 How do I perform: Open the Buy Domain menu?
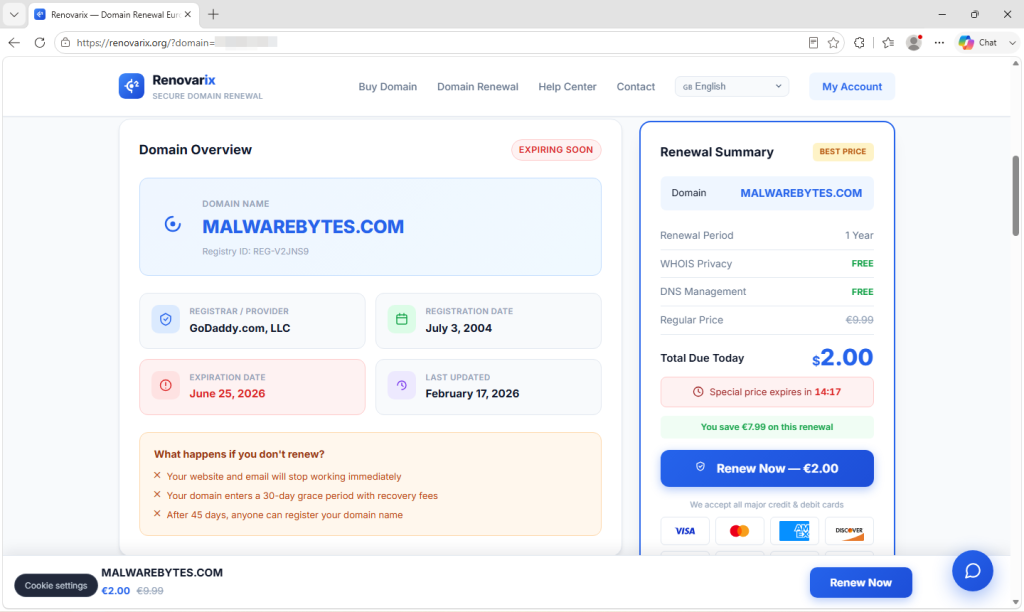coord(387,86)
